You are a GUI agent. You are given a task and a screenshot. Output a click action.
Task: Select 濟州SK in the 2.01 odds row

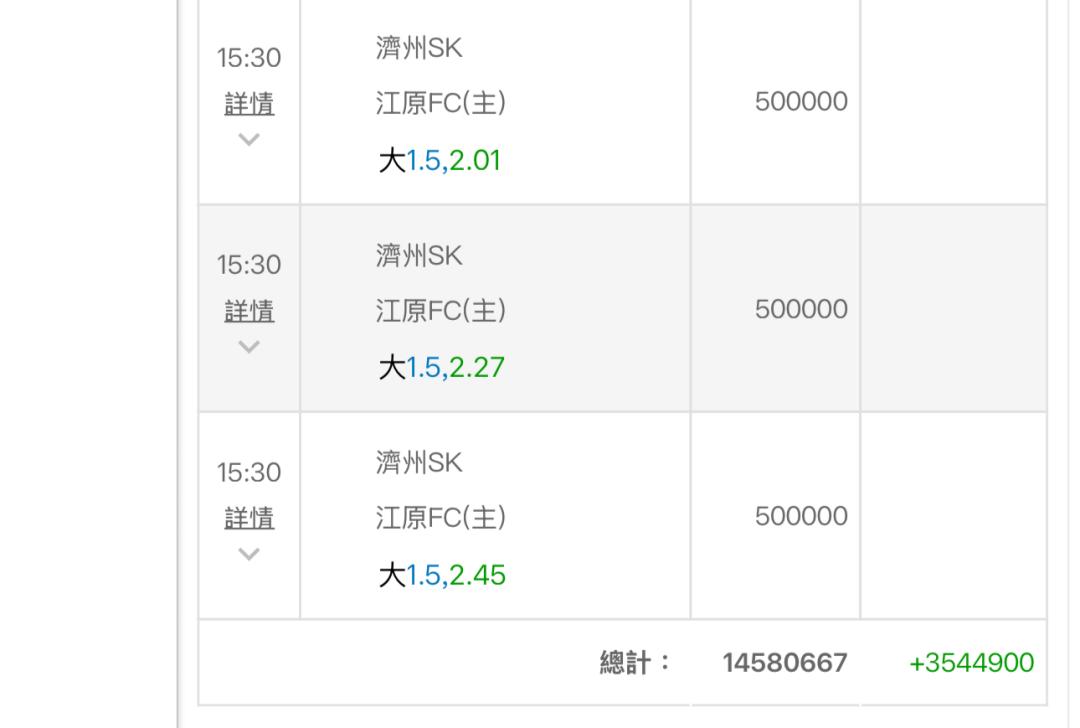pyautogui.click(x=419, y=48)
